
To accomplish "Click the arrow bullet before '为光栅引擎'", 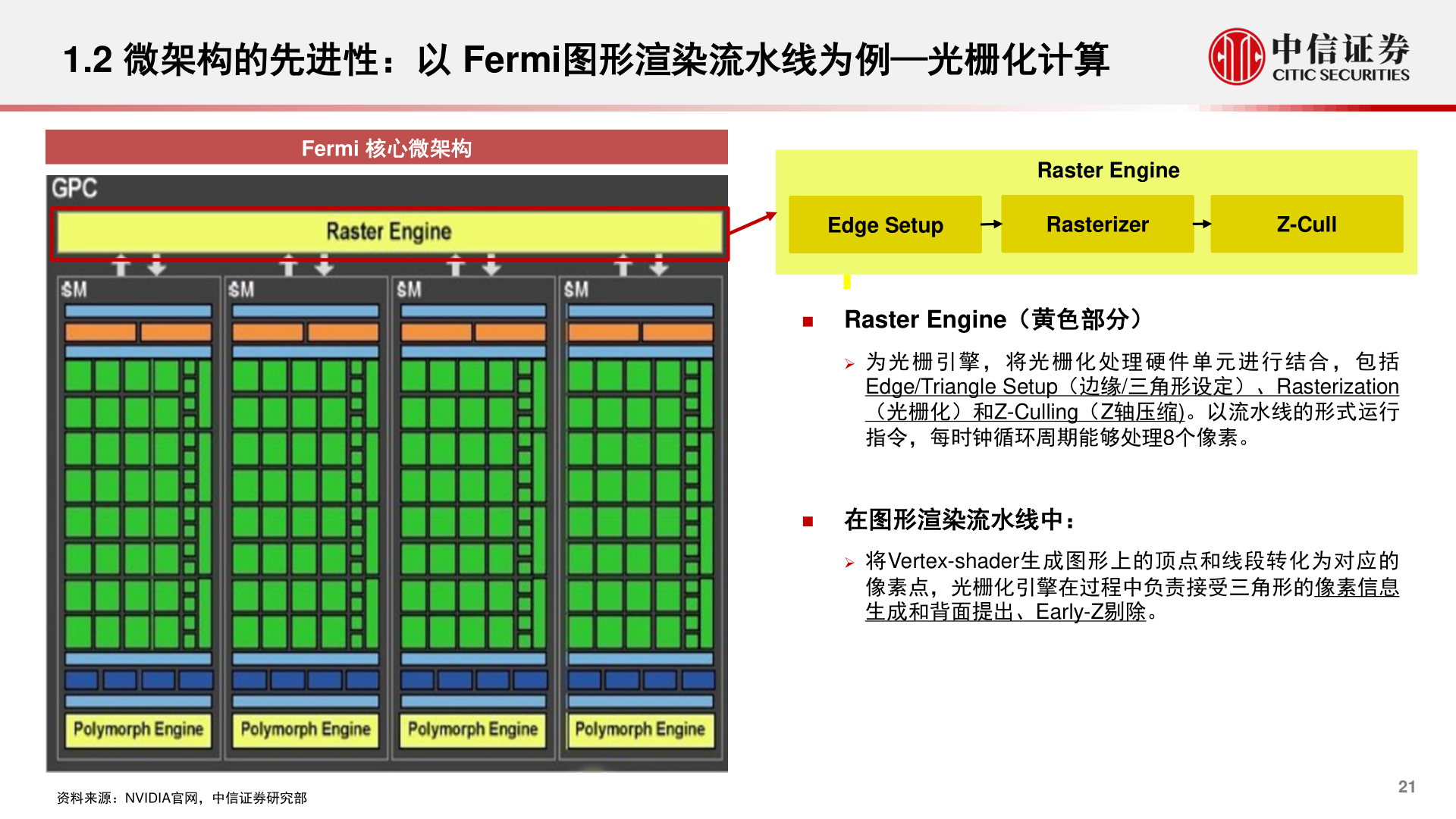I will 849,364.
